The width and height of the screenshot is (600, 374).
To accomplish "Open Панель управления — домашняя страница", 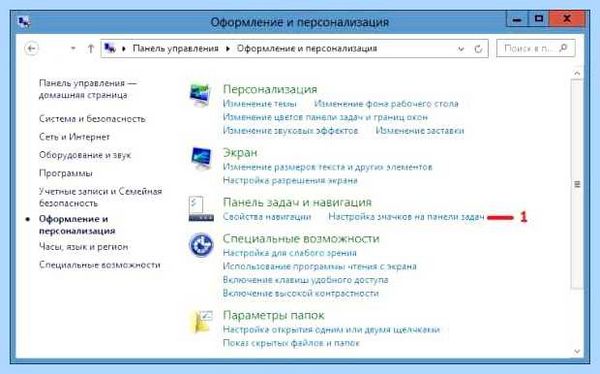I will click(88, 89).
